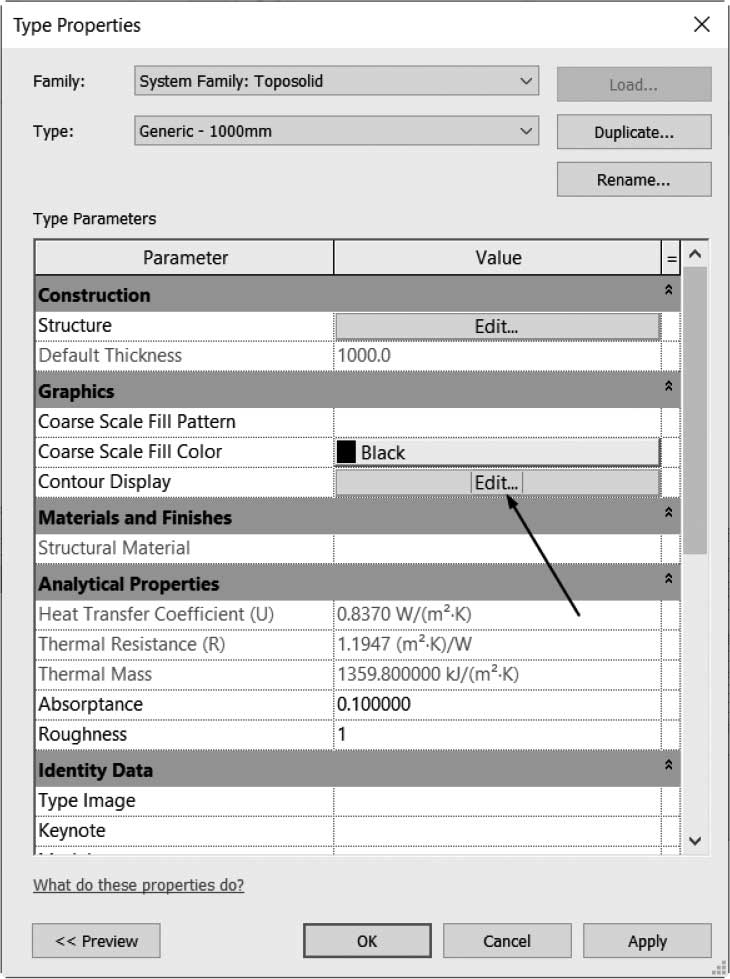Click the Value column header
The height and width of the screenshot is (979, 730).
(498, 258)
